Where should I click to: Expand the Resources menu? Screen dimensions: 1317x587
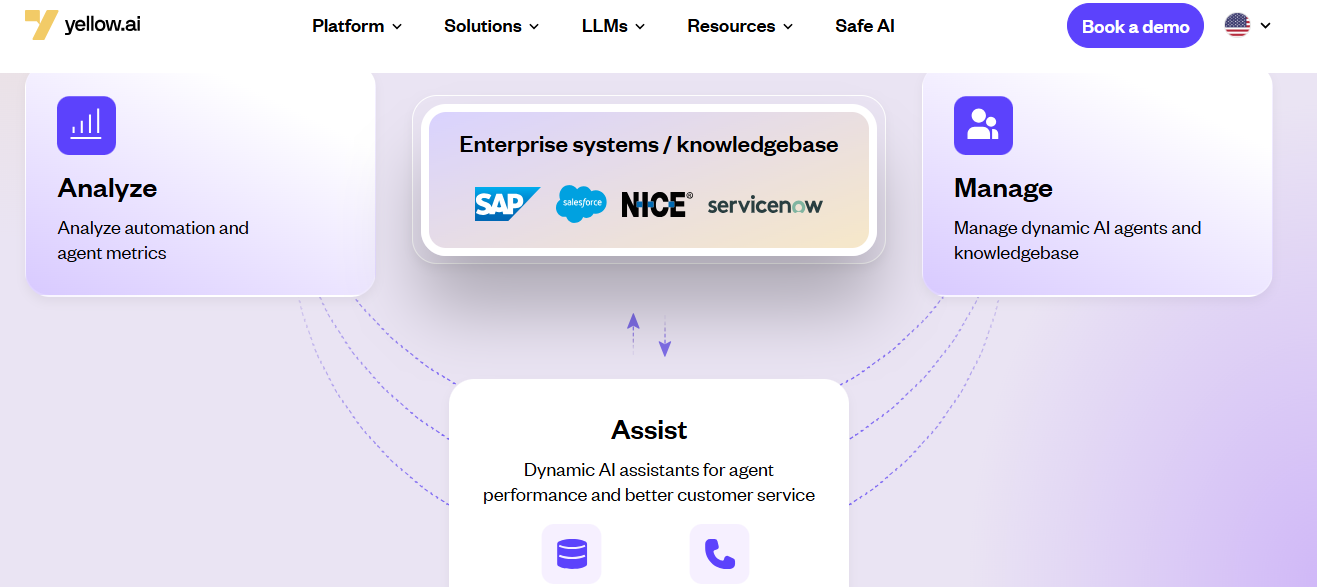coord(740,26)
